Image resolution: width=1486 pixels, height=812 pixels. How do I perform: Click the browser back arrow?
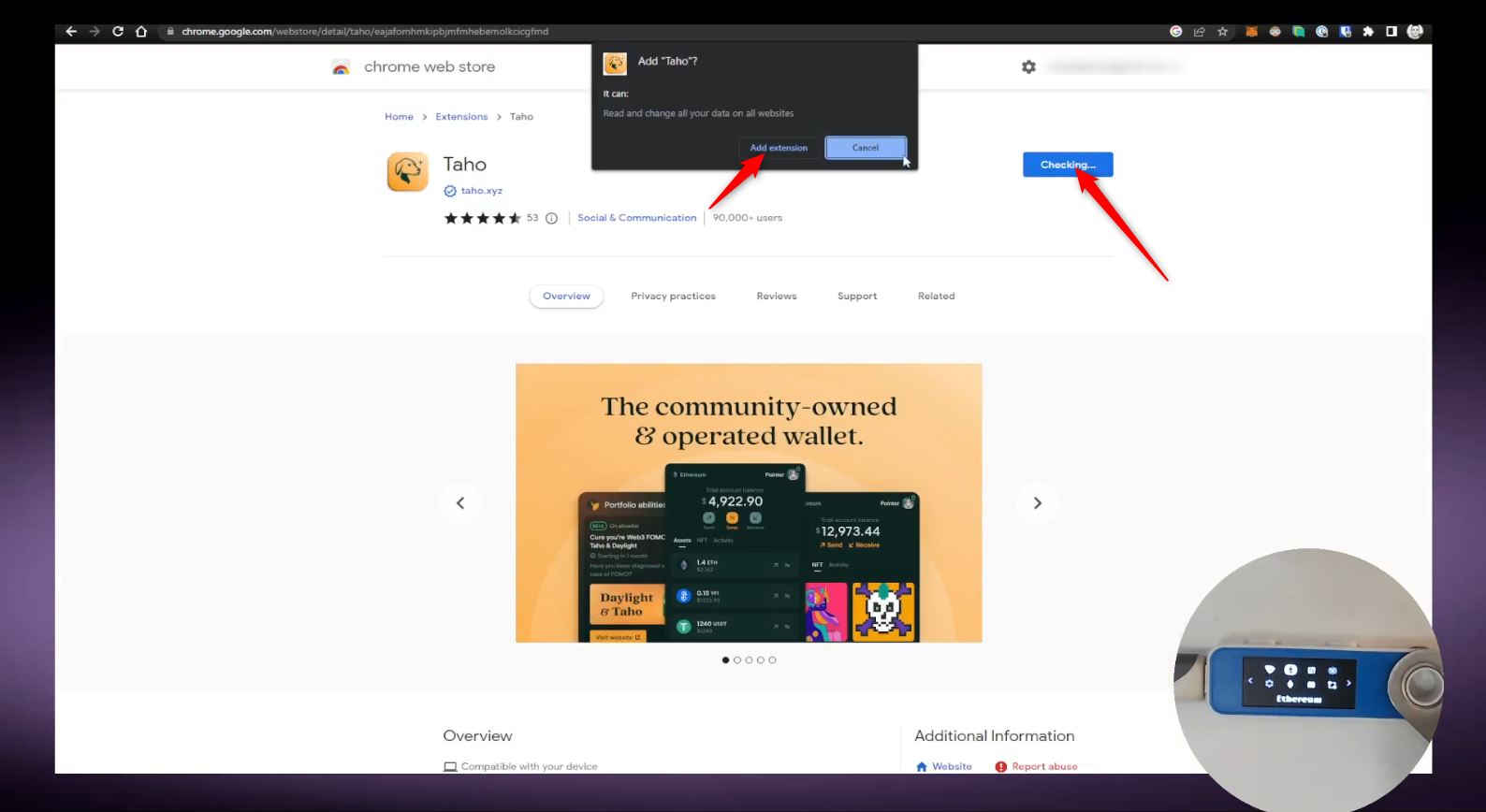coord(71,32)
